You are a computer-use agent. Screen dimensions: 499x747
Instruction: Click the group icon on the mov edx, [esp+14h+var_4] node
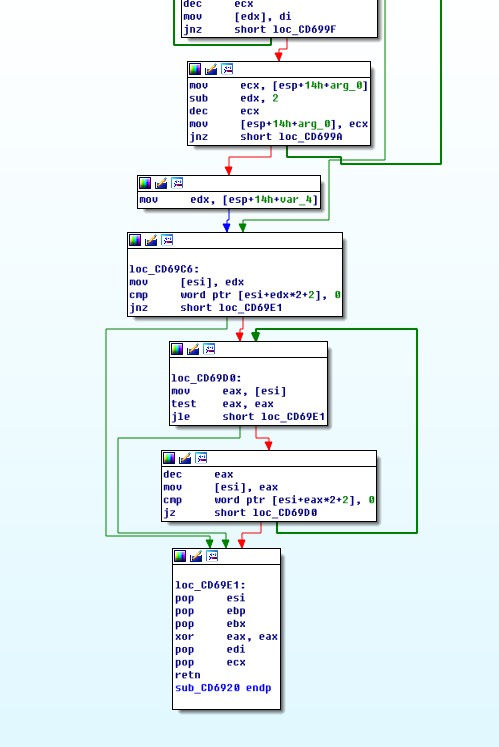(177, 183)
